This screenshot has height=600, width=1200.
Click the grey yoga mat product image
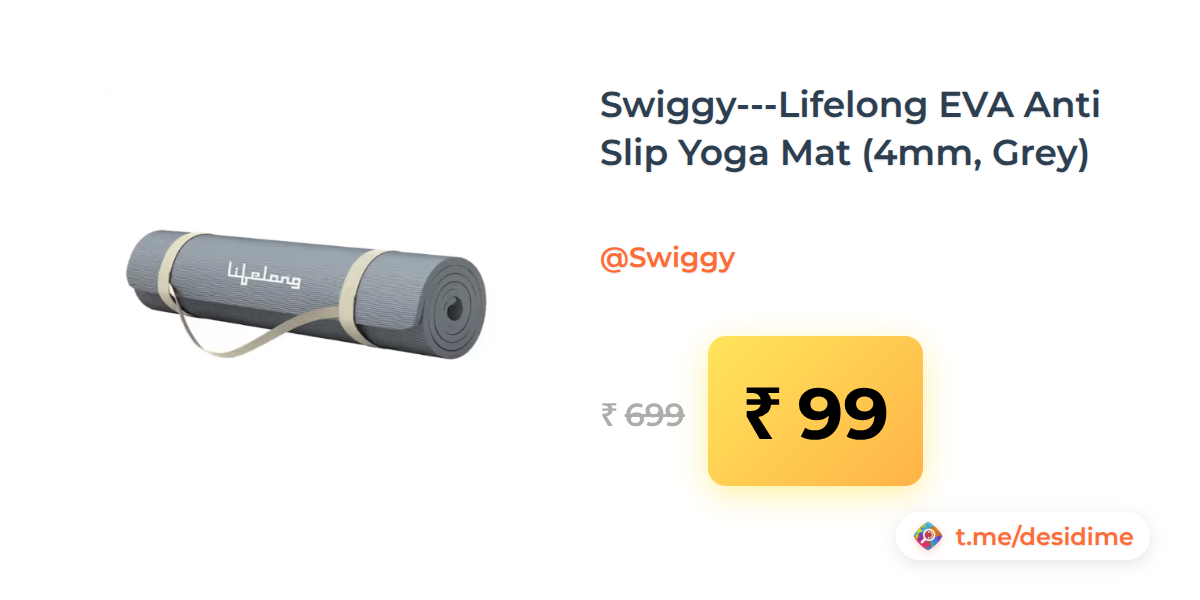click(306, 293)
